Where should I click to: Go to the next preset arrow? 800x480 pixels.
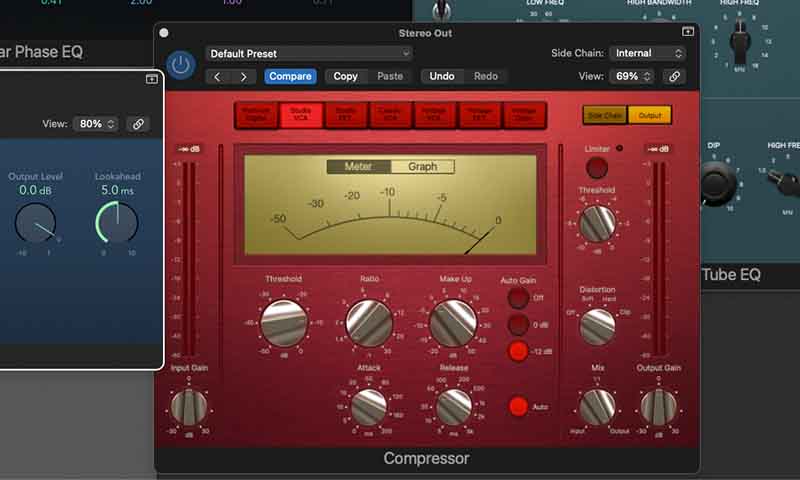click(x=243, y=77)
